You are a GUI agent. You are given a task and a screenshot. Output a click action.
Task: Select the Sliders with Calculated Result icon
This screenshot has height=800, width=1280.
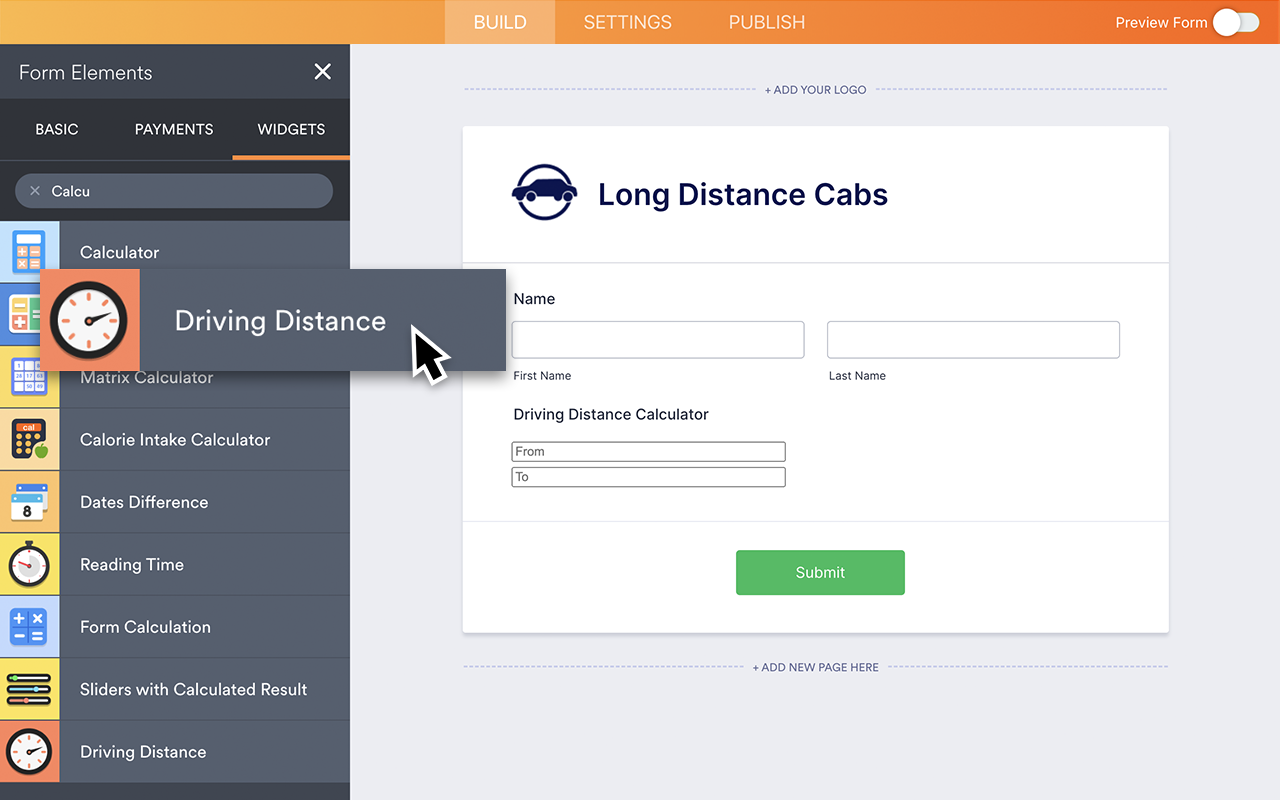[x=29, y=689]
